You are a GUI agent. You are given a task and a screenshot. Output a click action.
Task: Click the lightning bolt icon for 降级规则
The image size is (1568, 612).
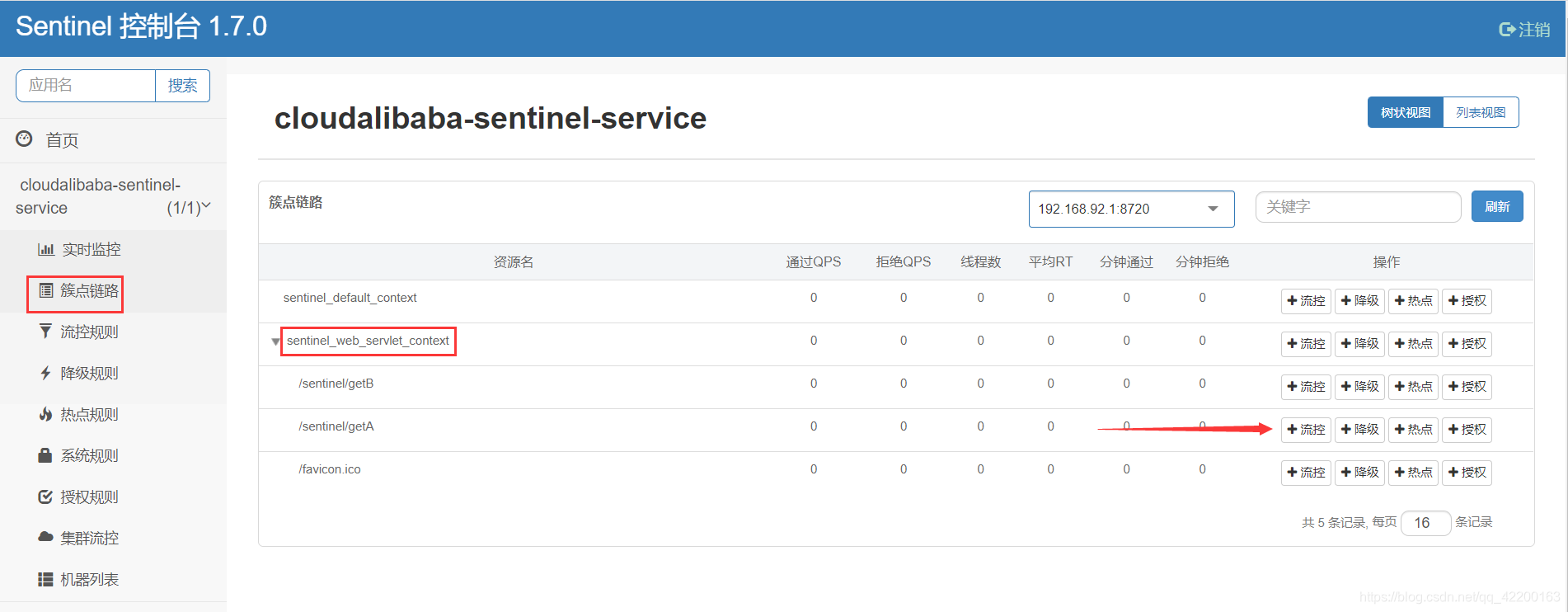point(45,373)
